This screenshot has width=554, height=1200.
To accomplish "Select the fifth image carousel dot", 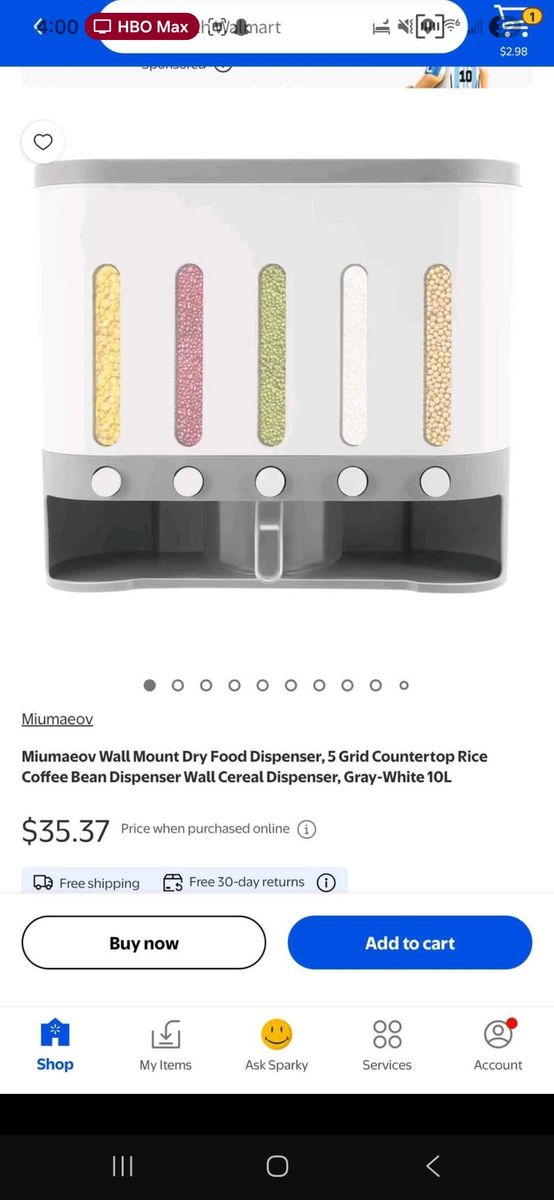I will [x=263, y=685].
